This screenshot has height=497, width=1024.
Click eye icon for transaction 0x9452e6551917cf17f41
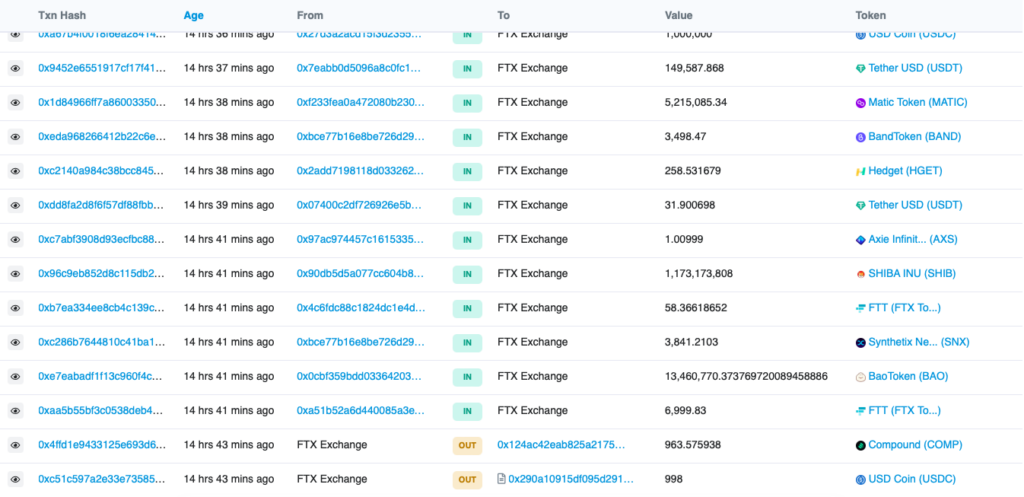[x=16, y=68]
